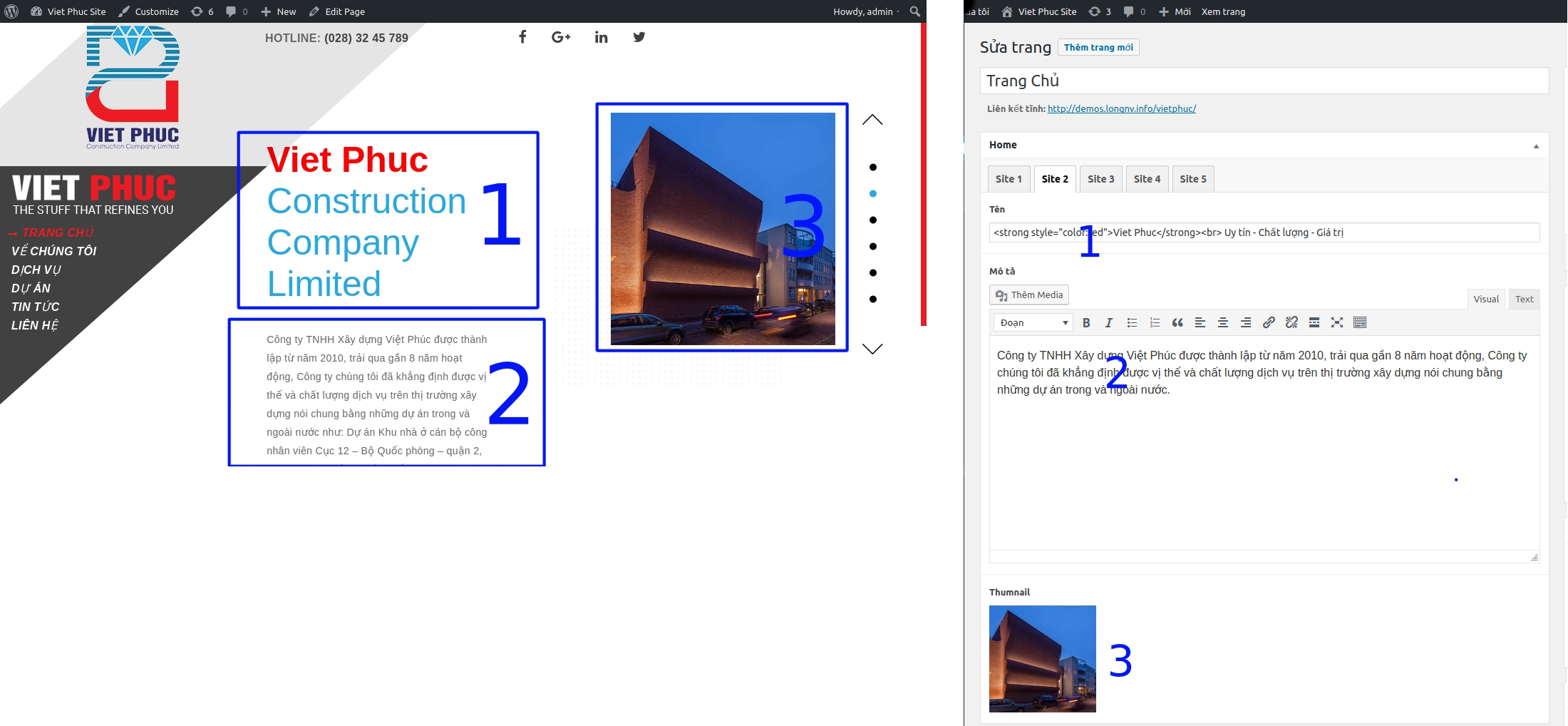
Task: Enter distraction-free fullscreen mode
Action: 1337,323
